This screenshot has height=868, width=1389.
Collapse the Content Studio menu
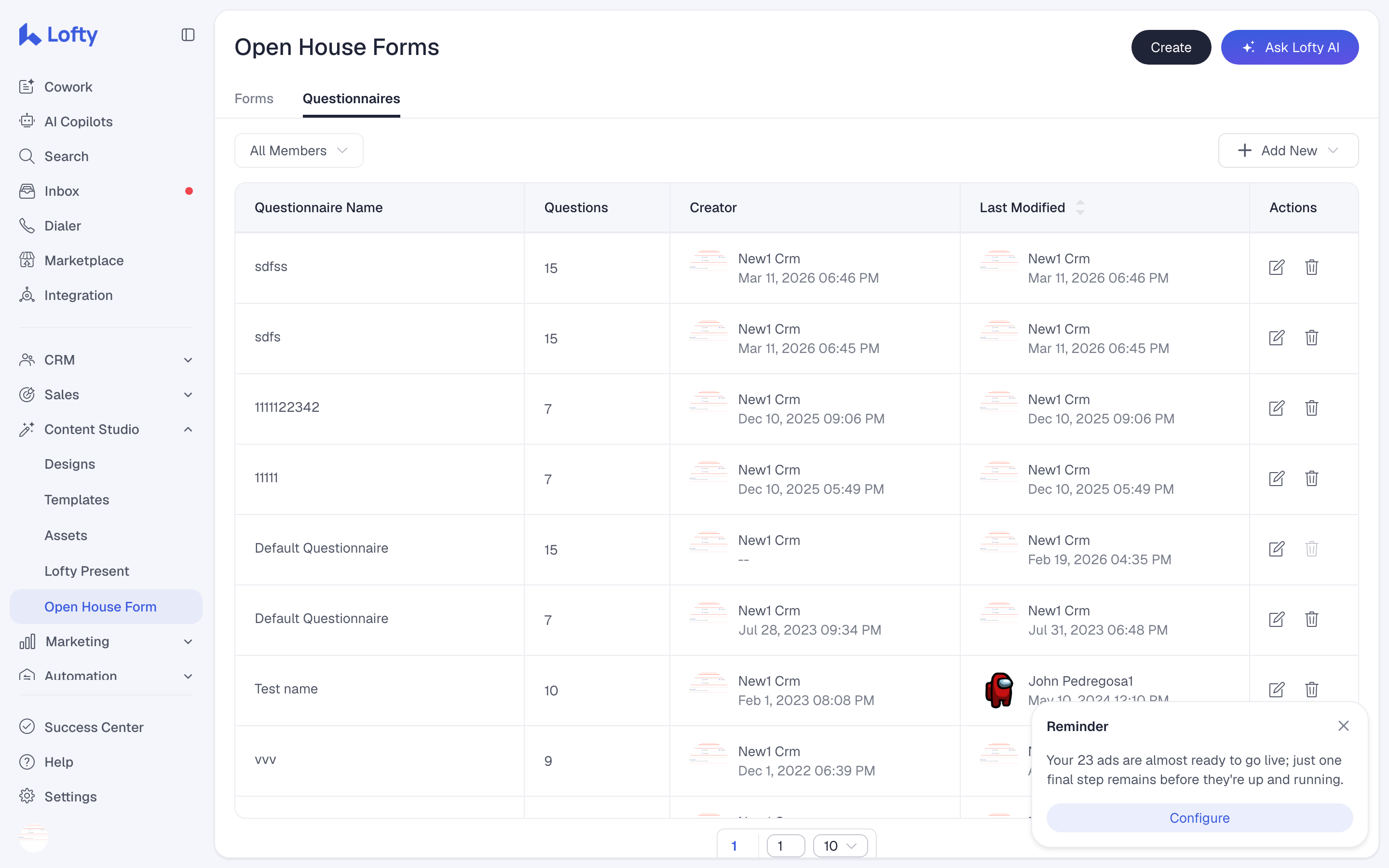106,429
